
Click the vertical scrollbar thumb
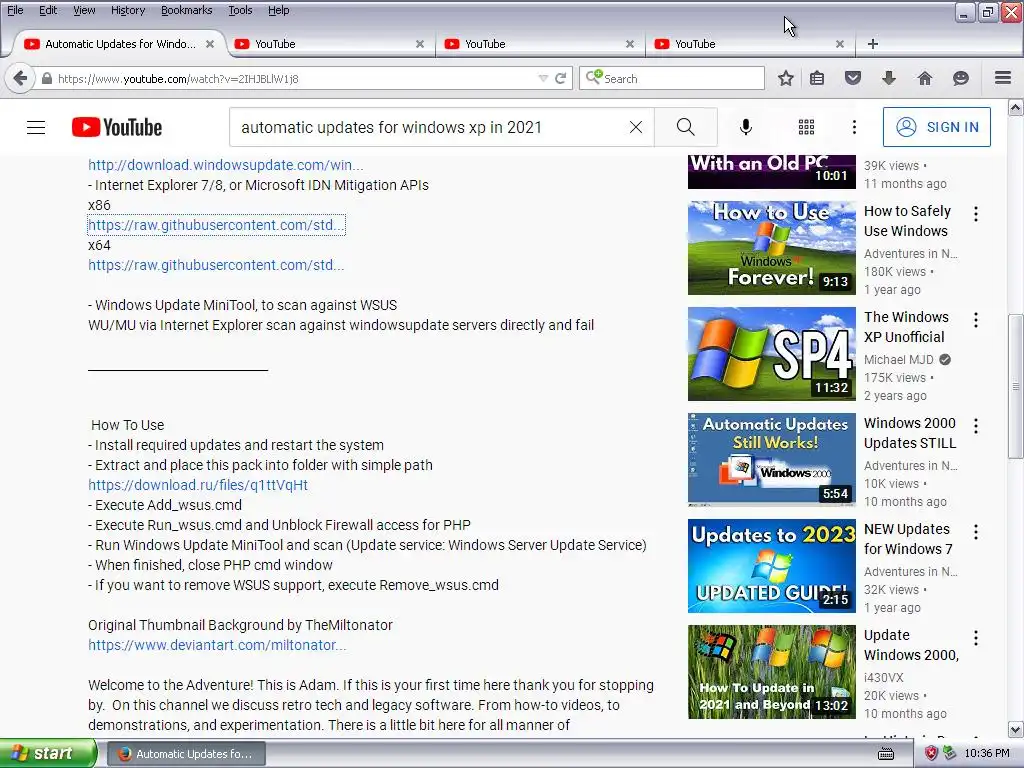pos(1016,386)
